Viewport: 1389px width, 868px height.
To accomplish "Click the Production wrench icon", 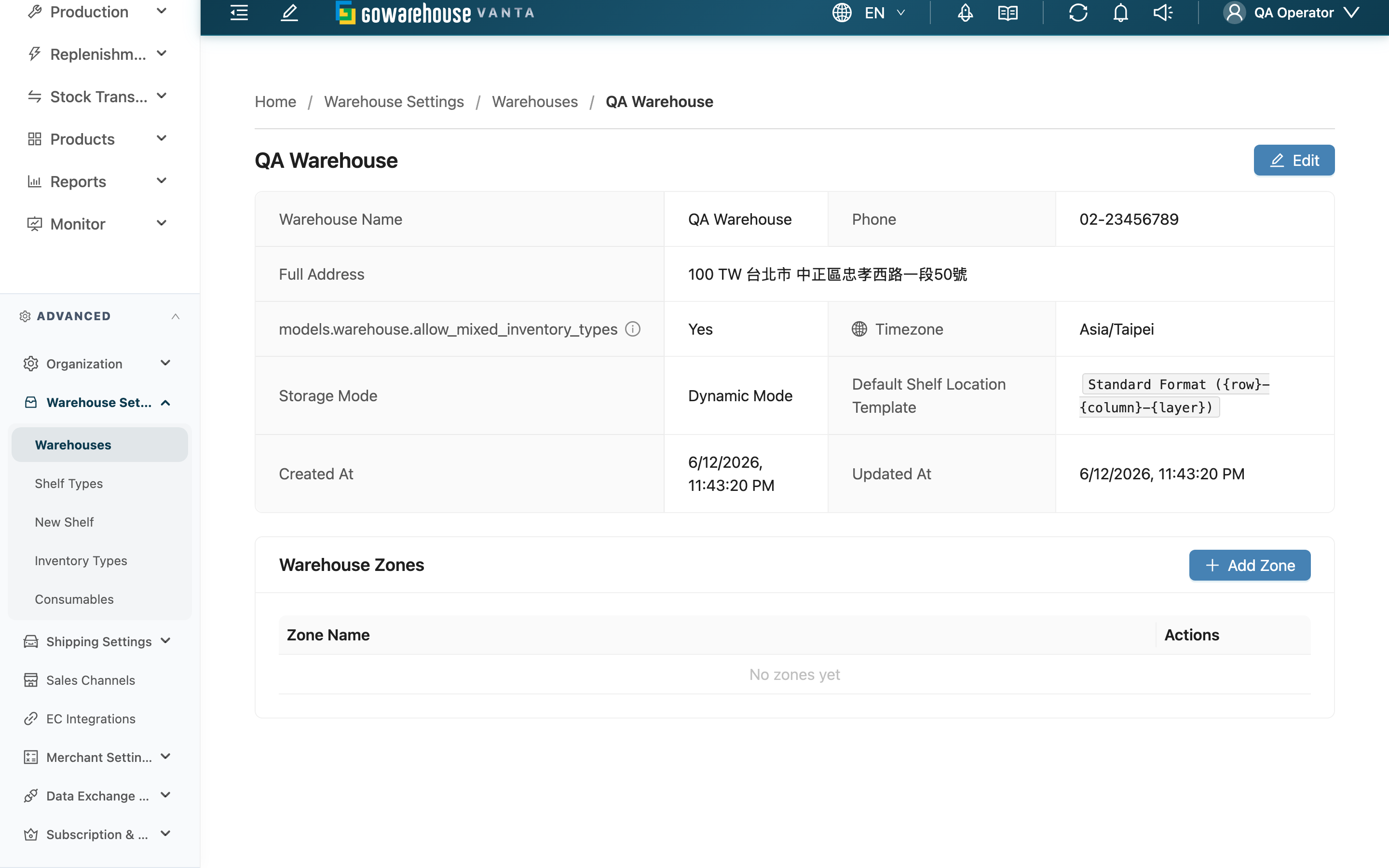I will 34,12.
